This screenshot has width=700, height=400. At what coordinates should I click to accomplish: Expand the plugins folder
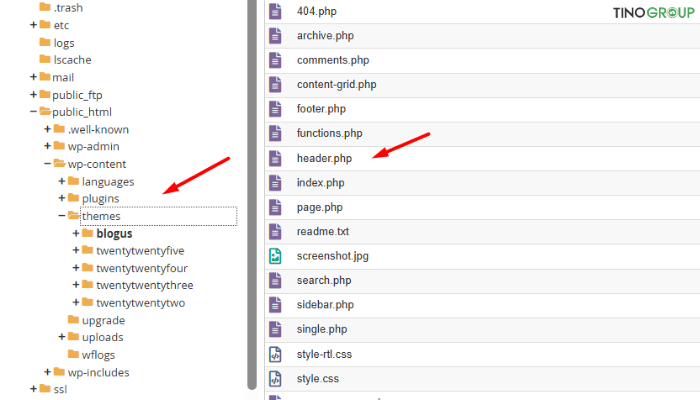[62, 198]
